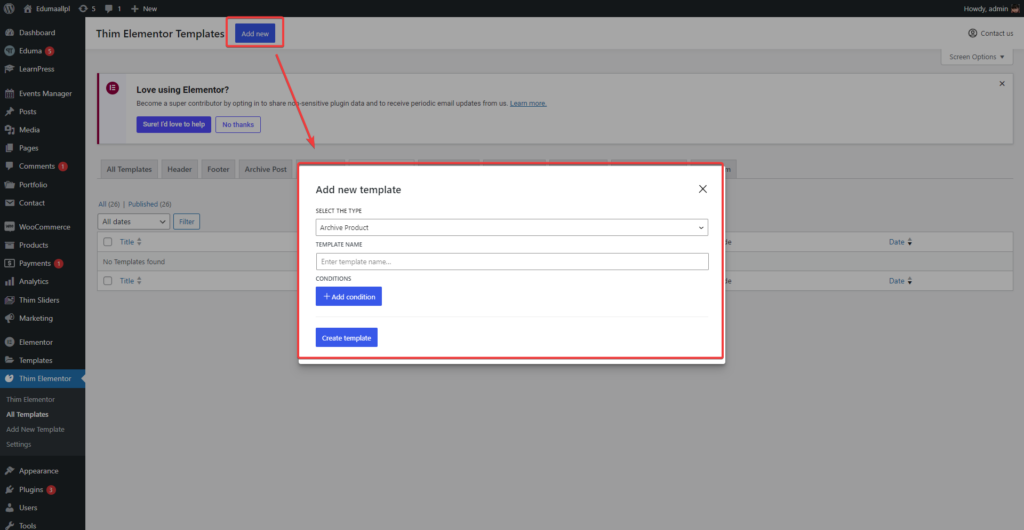Click the Dashboard sidebar icon
The width and height of the screenshot is (1024, 530).
pyautogui.click(x=9, y=33)
